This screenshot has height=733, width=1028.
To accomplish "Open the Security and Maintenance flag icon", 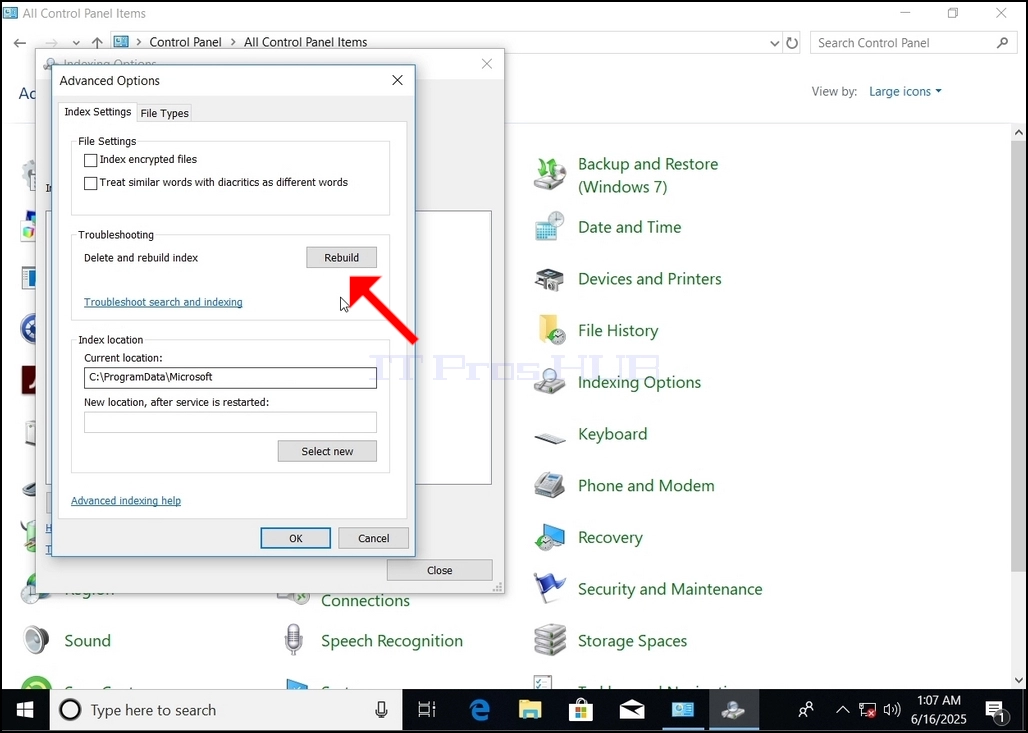I will click(549, 588).
